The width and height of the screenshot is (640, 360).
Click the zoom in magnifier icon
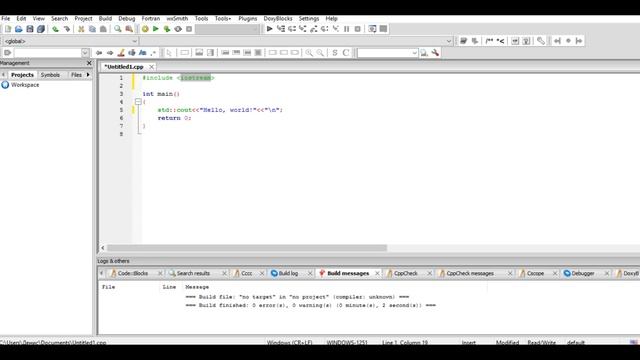(309, 53)
